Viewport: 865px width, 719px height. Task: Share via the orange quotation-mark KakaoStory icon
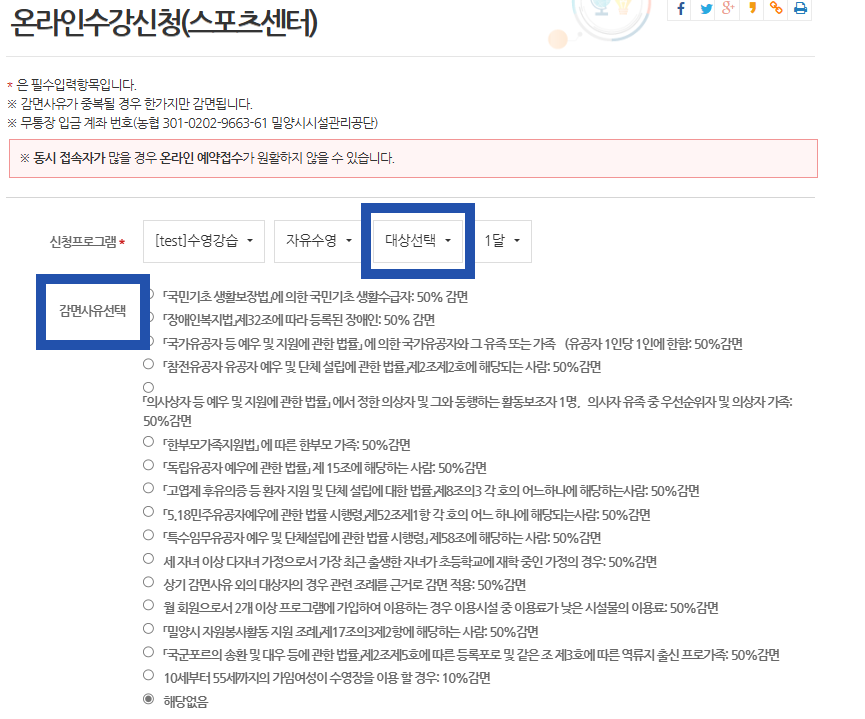(752, 9)
